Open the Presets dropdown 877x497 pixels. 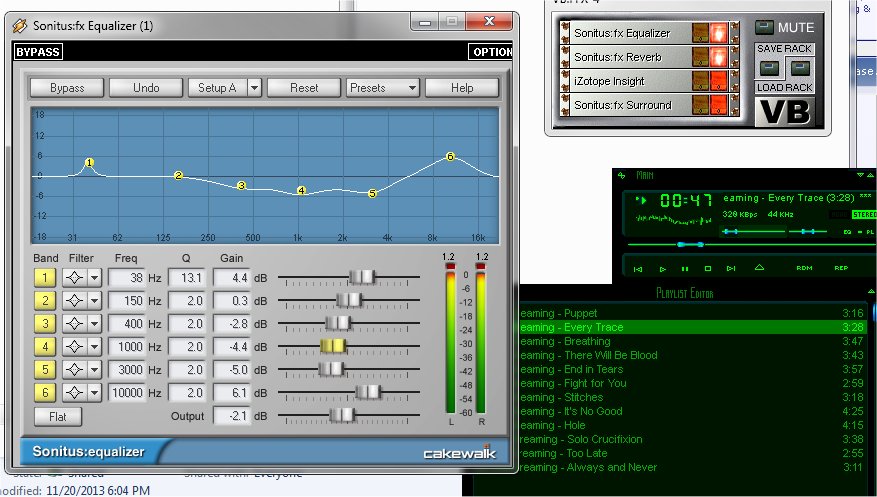(x=383, y=88)
